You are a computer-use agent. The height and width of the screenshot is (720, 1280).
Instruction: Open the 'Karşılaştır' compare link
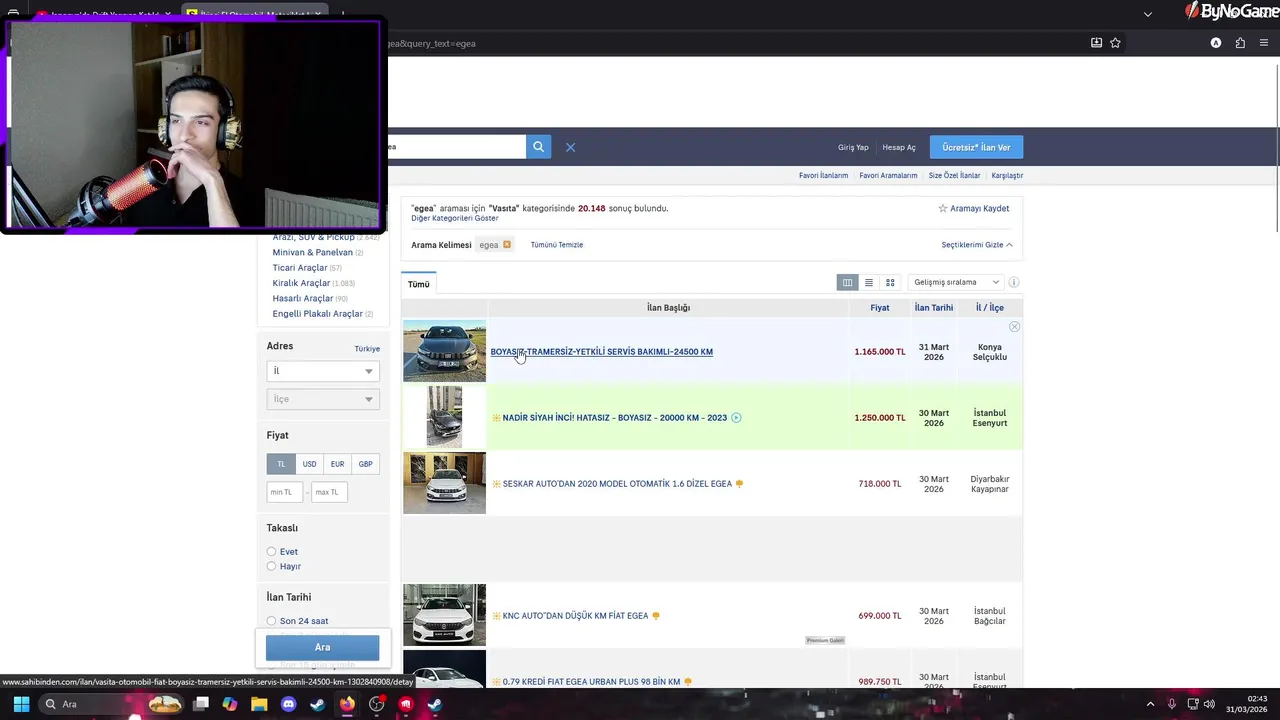(x=1007, y=176)
